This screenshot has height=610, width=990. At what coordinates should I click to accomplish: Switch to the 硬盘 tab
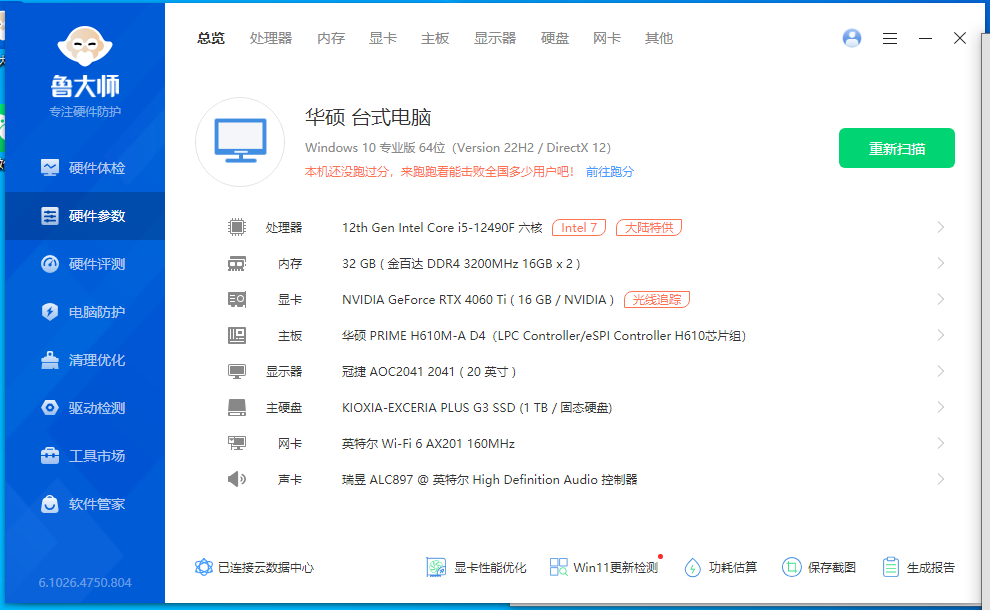pos(555,39)
